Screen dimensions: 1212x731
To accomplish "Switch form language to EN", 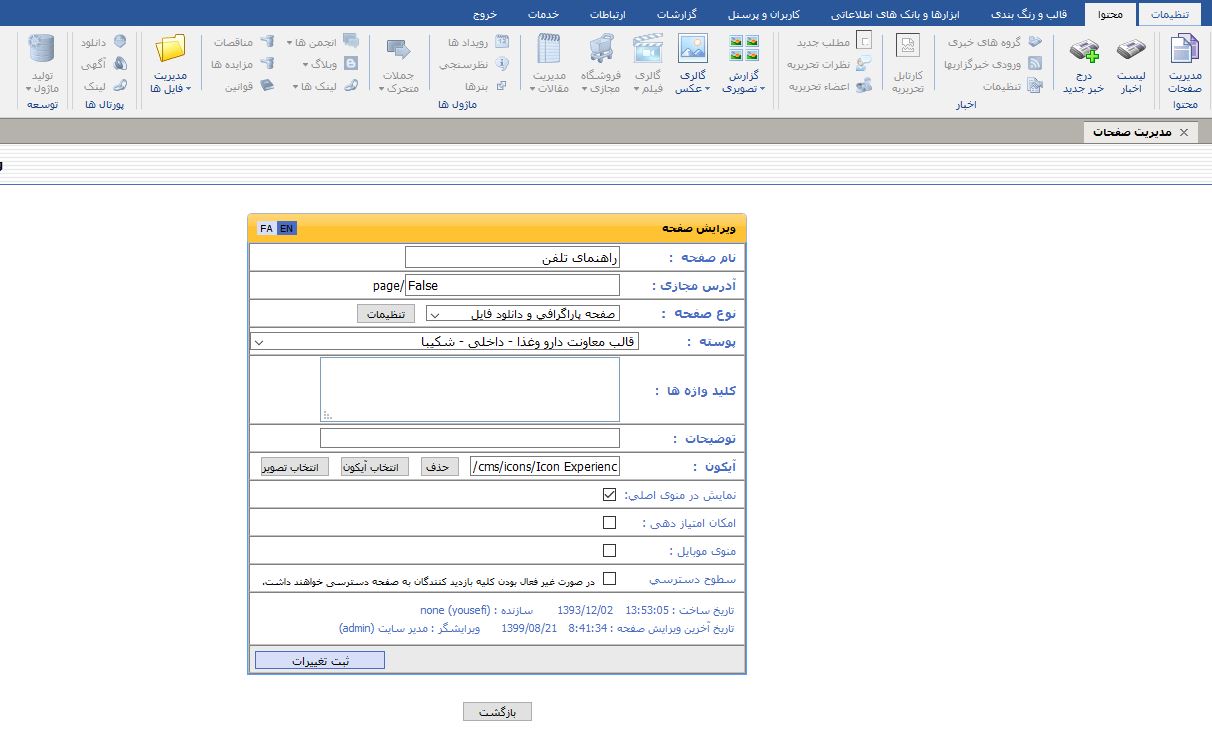I will coord(287,229).
